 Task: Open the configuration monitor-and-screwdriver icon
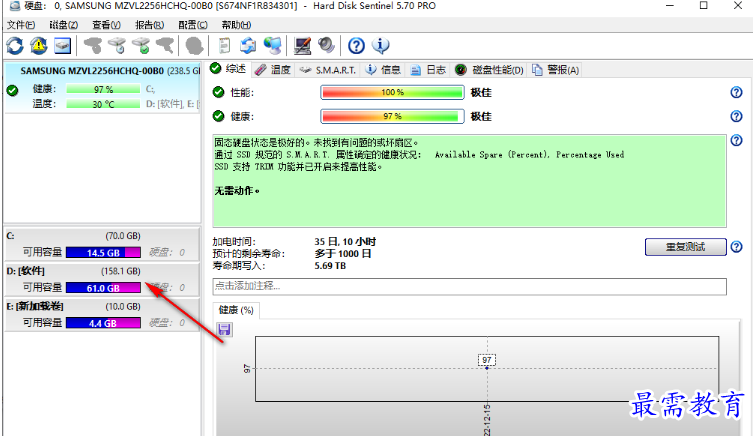pyautogui.click(x=303, y=46)
